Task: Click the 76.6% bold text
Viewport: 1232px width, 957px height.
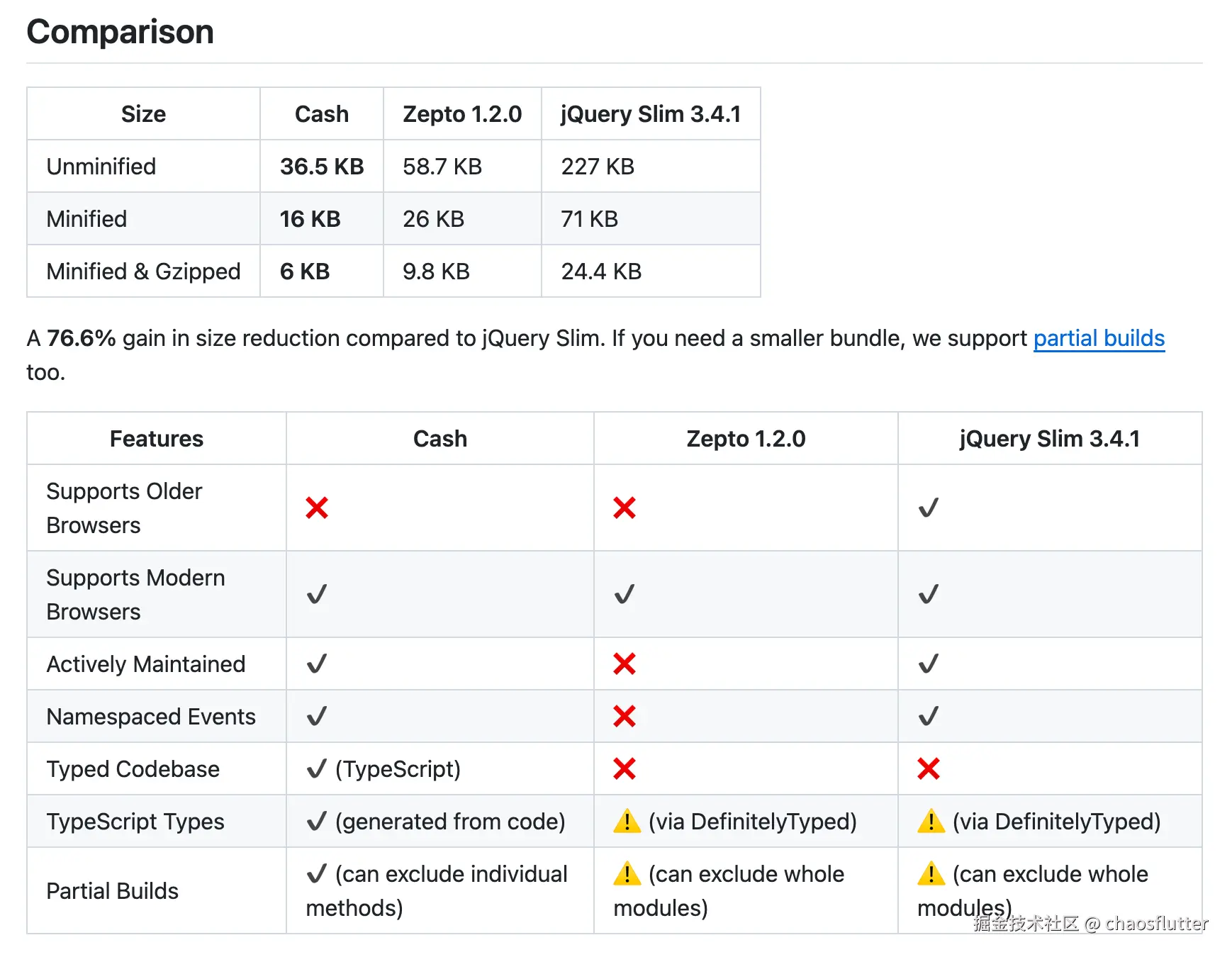Action: 81,339
